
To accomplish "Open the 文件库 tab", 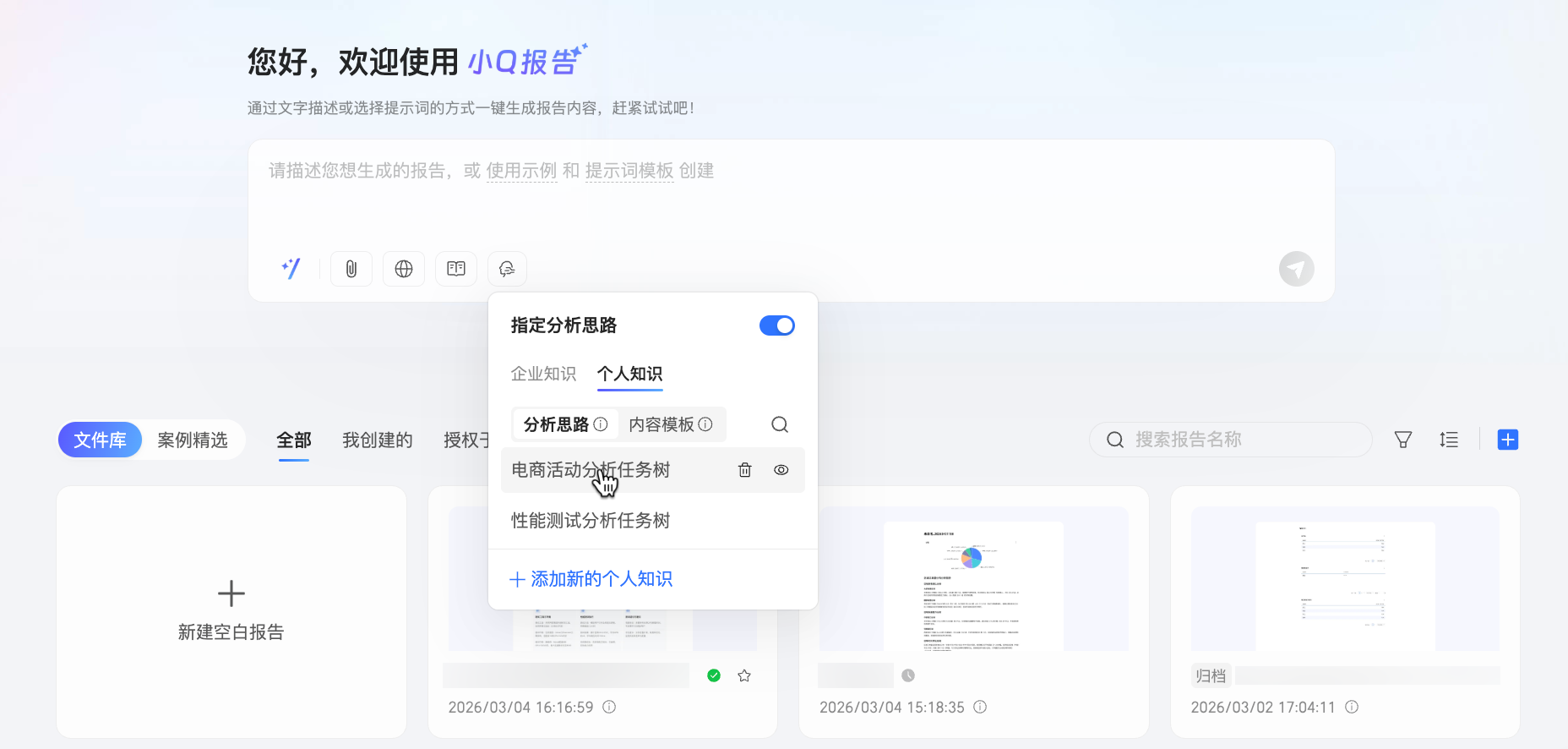I will pyautogui.click(x=100, y=440).
